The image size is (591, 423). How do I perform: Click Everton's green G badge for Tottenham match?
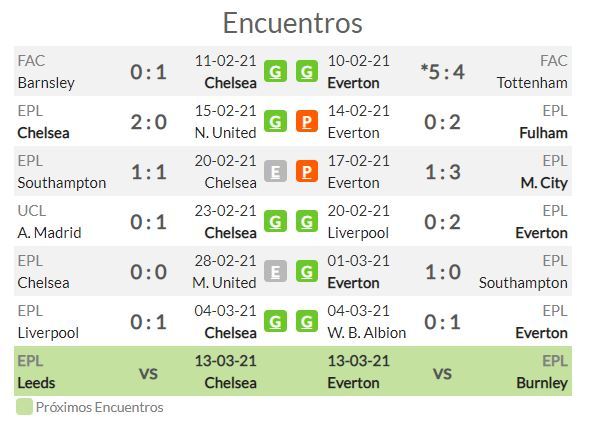coord(306,71)
